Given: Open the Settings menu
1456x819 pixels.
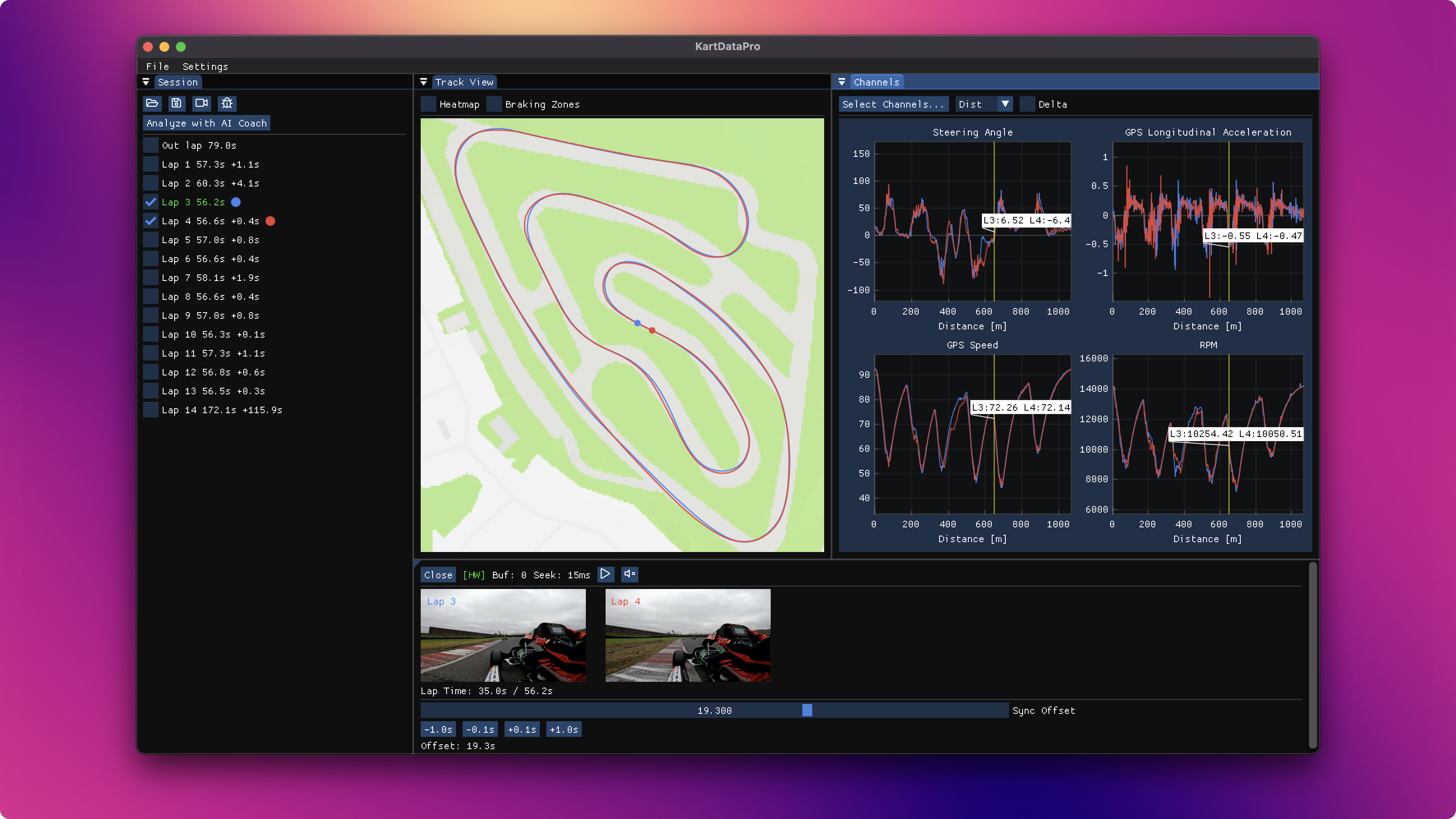Looking at the screenshot, I should click(x=205, y=66).
